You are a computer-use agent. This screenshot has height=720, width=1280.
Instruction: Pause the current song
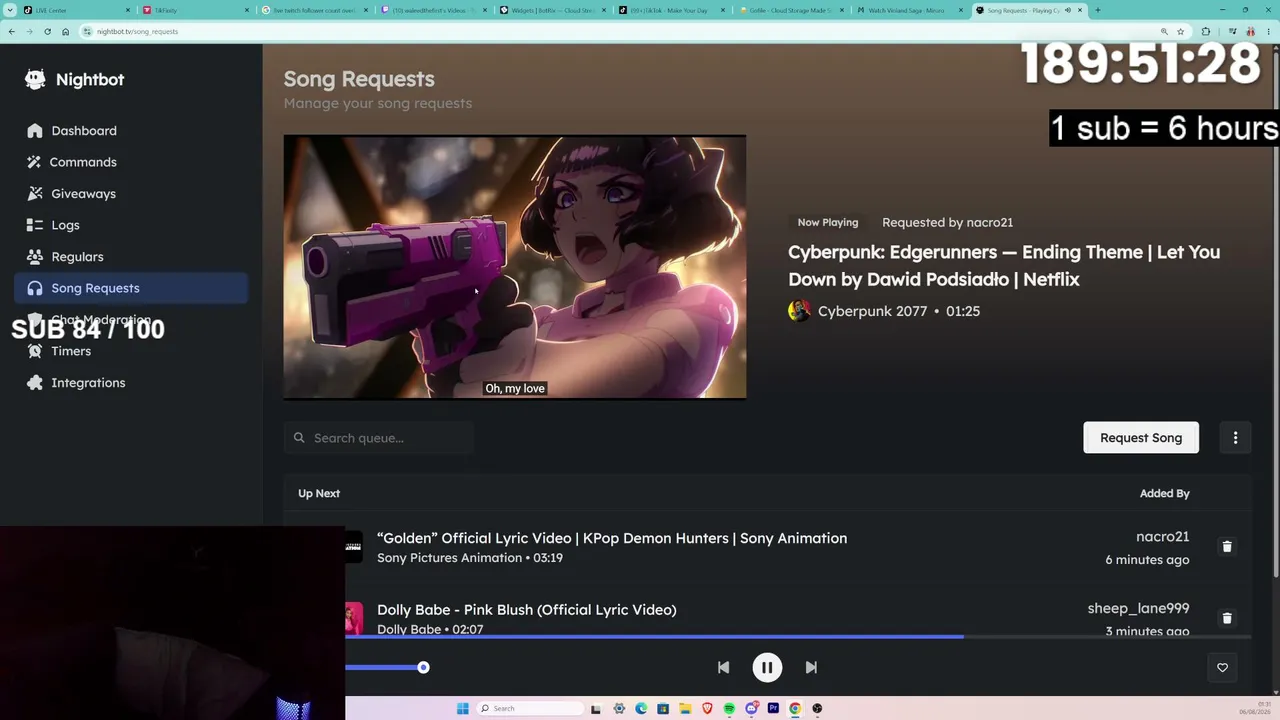point(767,667)
